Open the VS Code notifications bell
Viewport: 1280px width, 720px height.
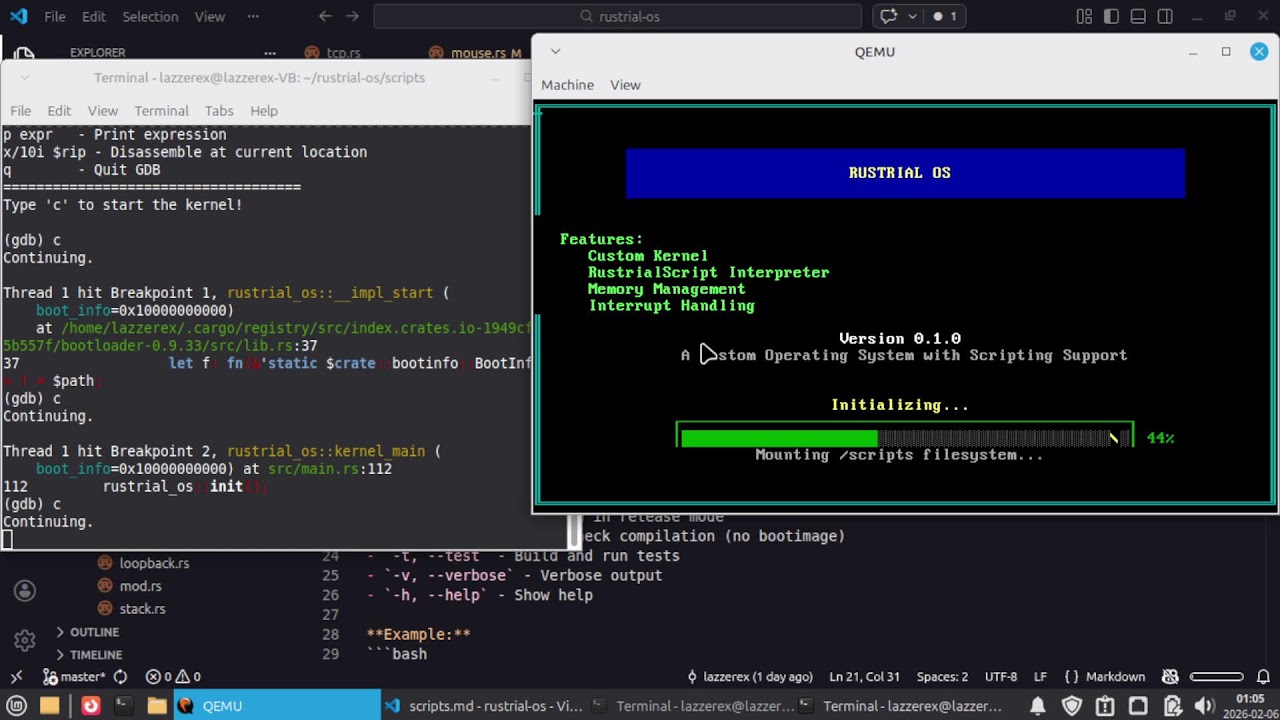pyautogui.click(x=1263, y=677)
